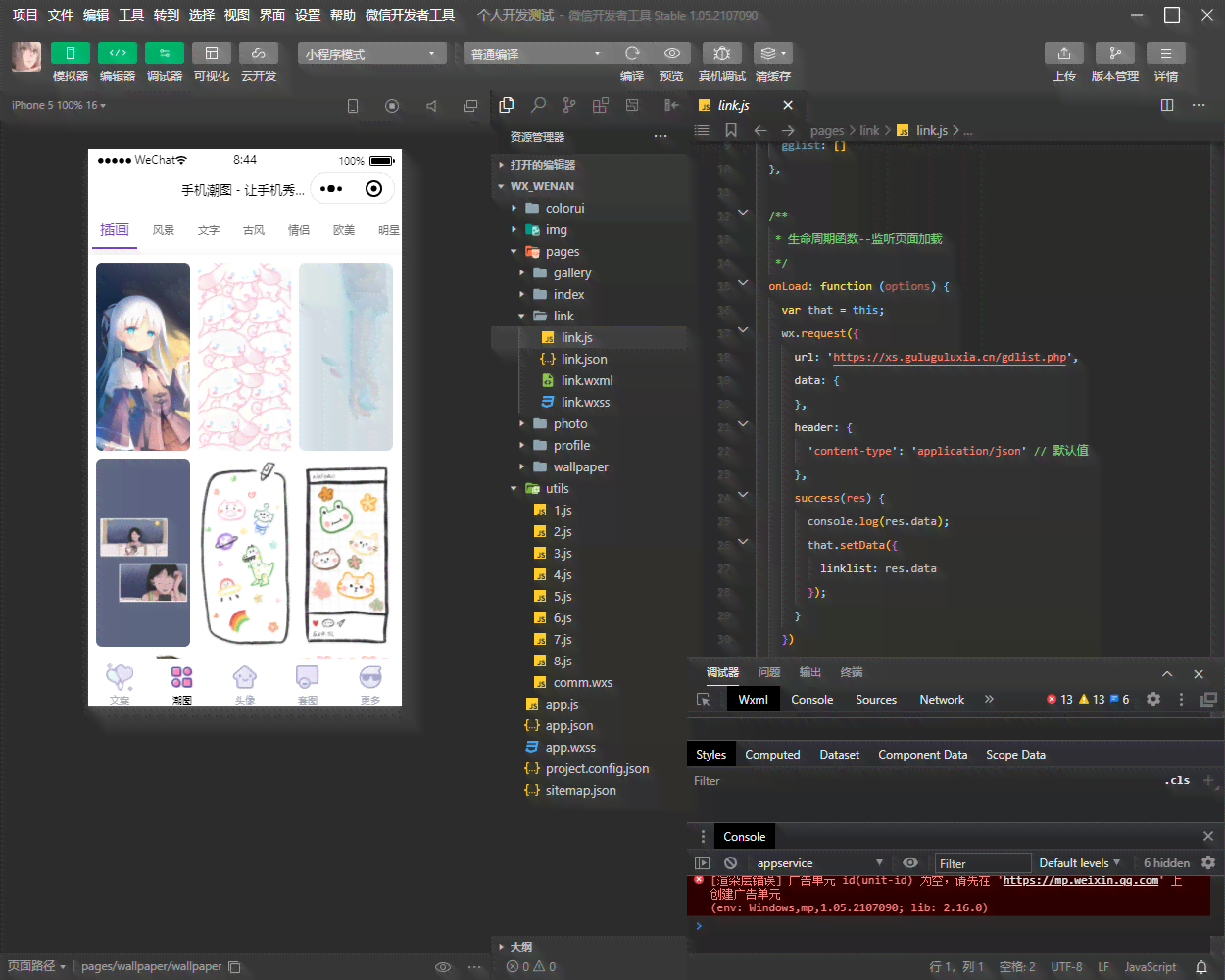This screenshot has width=1225, height=980.
Task: Toggle the editor (编辑器) panel button
Action: 118,53
